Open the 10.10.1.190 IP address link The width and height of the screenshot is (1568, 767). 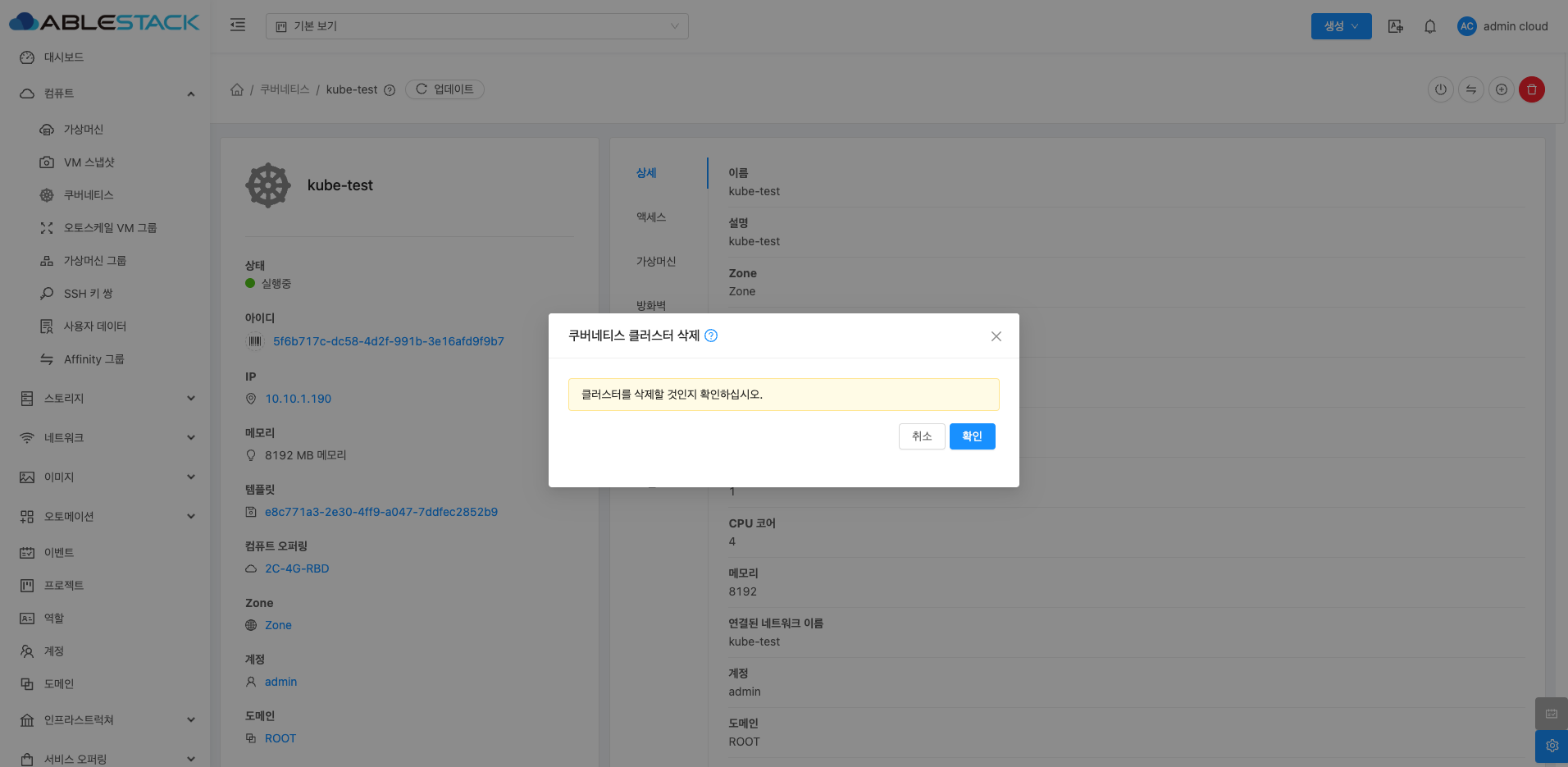click(x=298, y=399)
